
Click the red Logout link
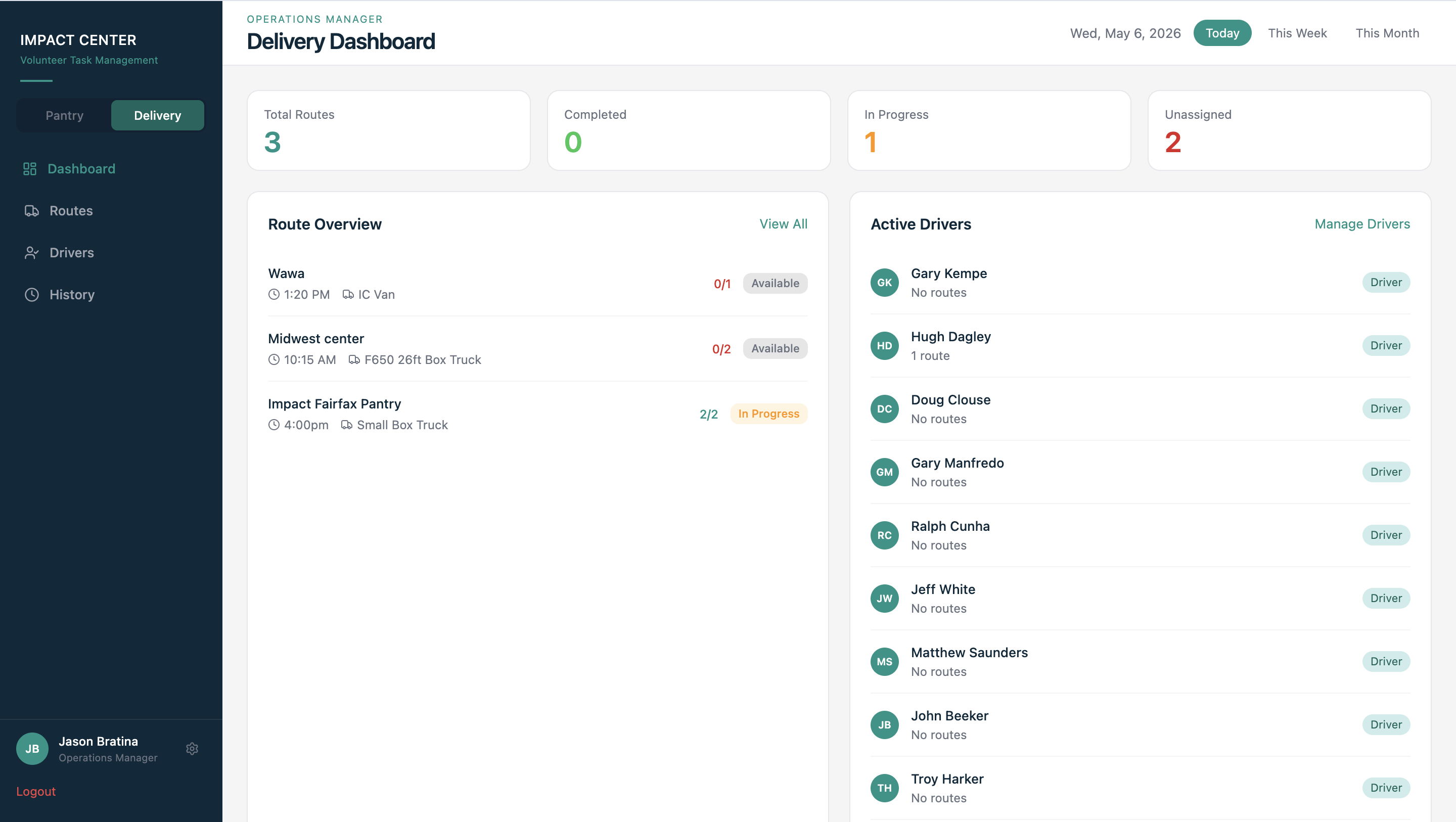[x=35, y=792]
